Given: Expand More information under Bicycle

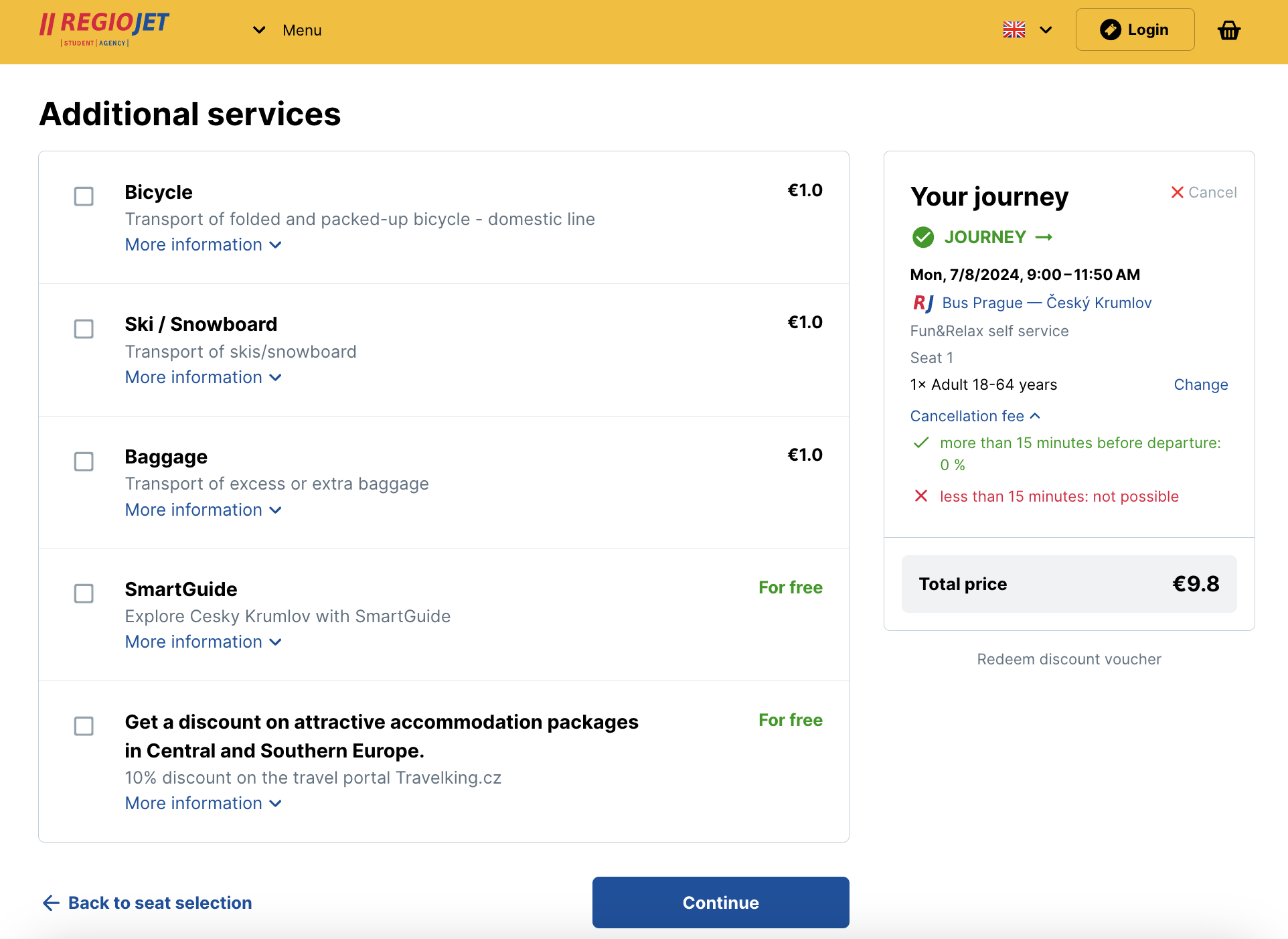Looking at the screenshot, I should coord(203,244).
